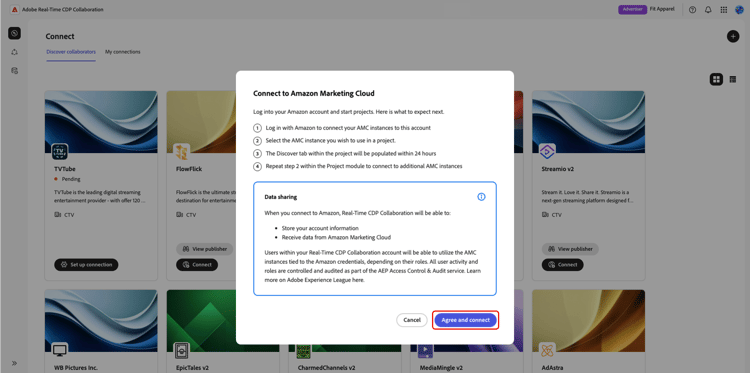Open the app switcher grid icon
750x373 pixels.
(x=724, y=10)
